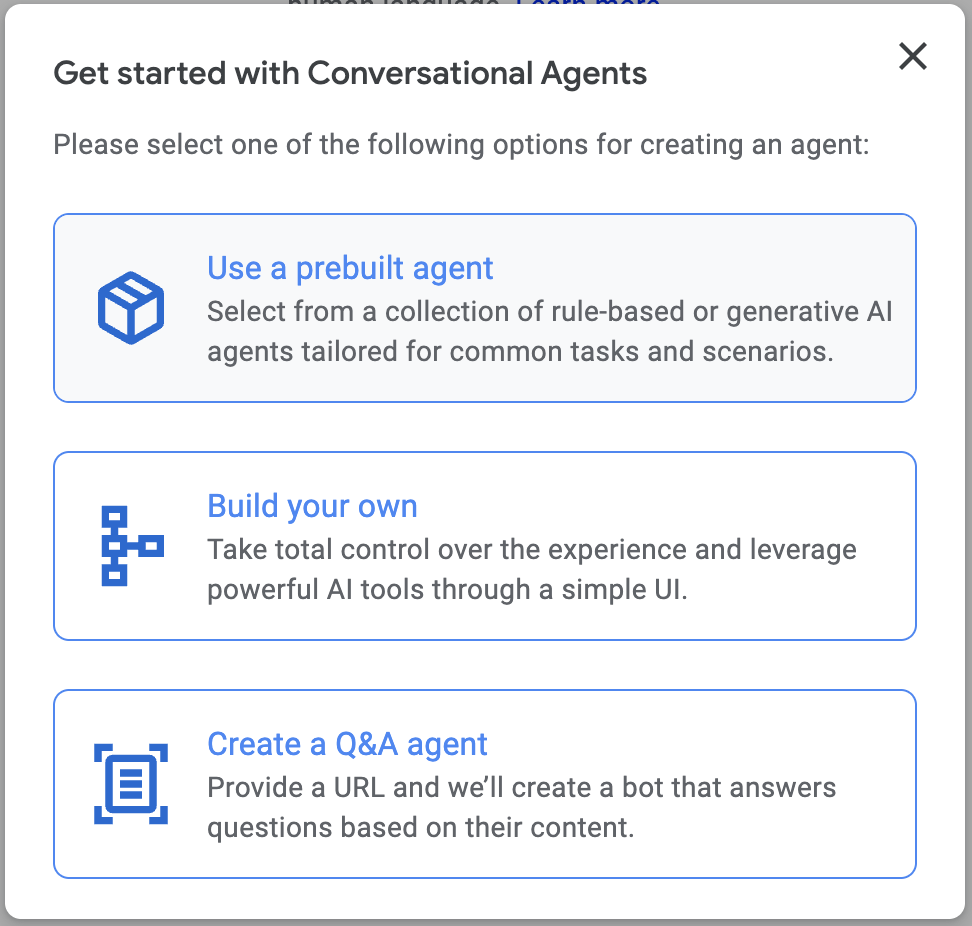
Task: Click the "Please select one of the following" instruction
Action: (x=461, y=145)
